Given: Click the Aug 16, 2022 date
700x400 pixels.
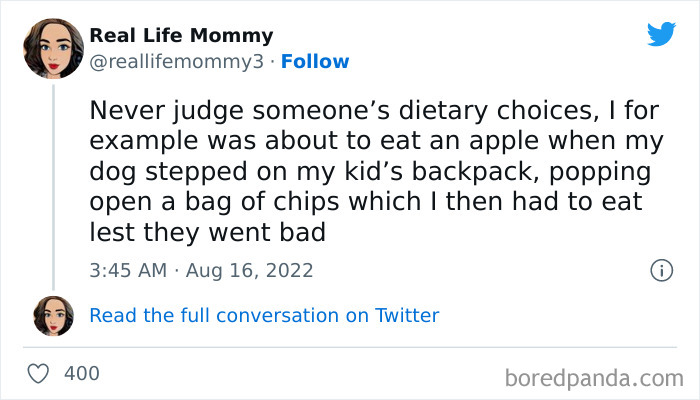Looking at the screenshot, I should (248, 270).
